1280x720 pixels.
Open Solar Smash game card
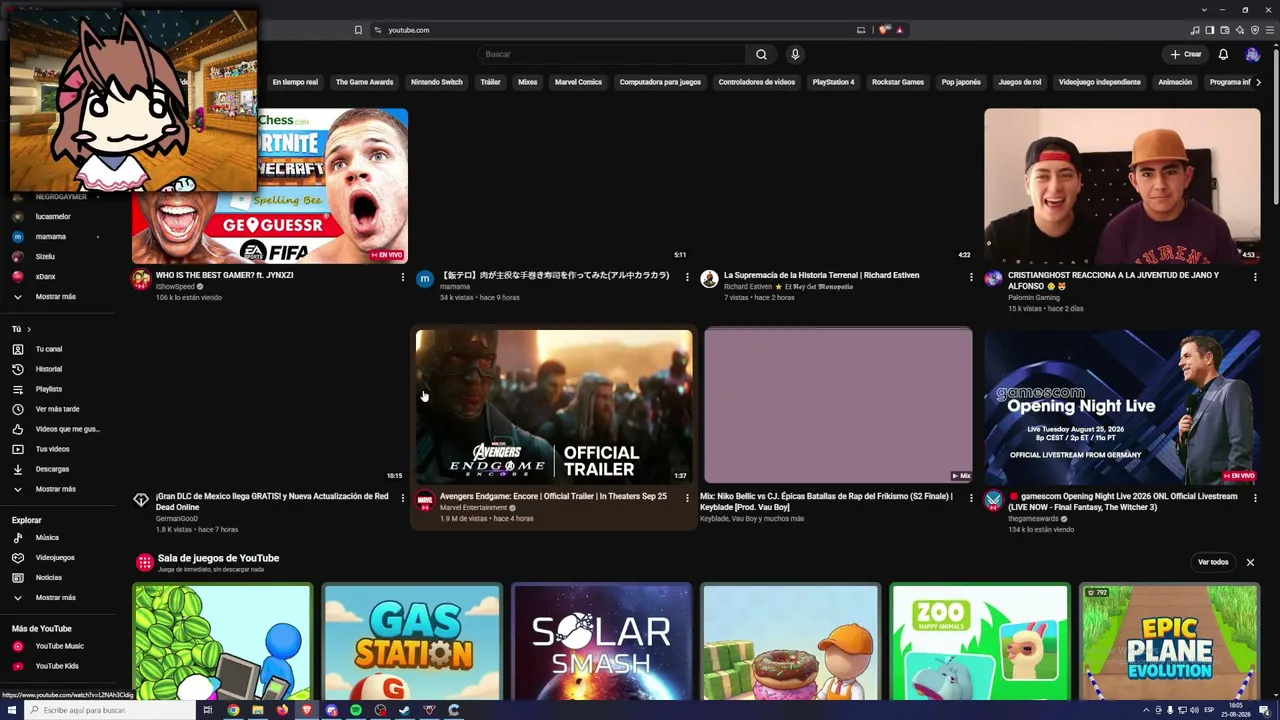[x=601, y=642]
